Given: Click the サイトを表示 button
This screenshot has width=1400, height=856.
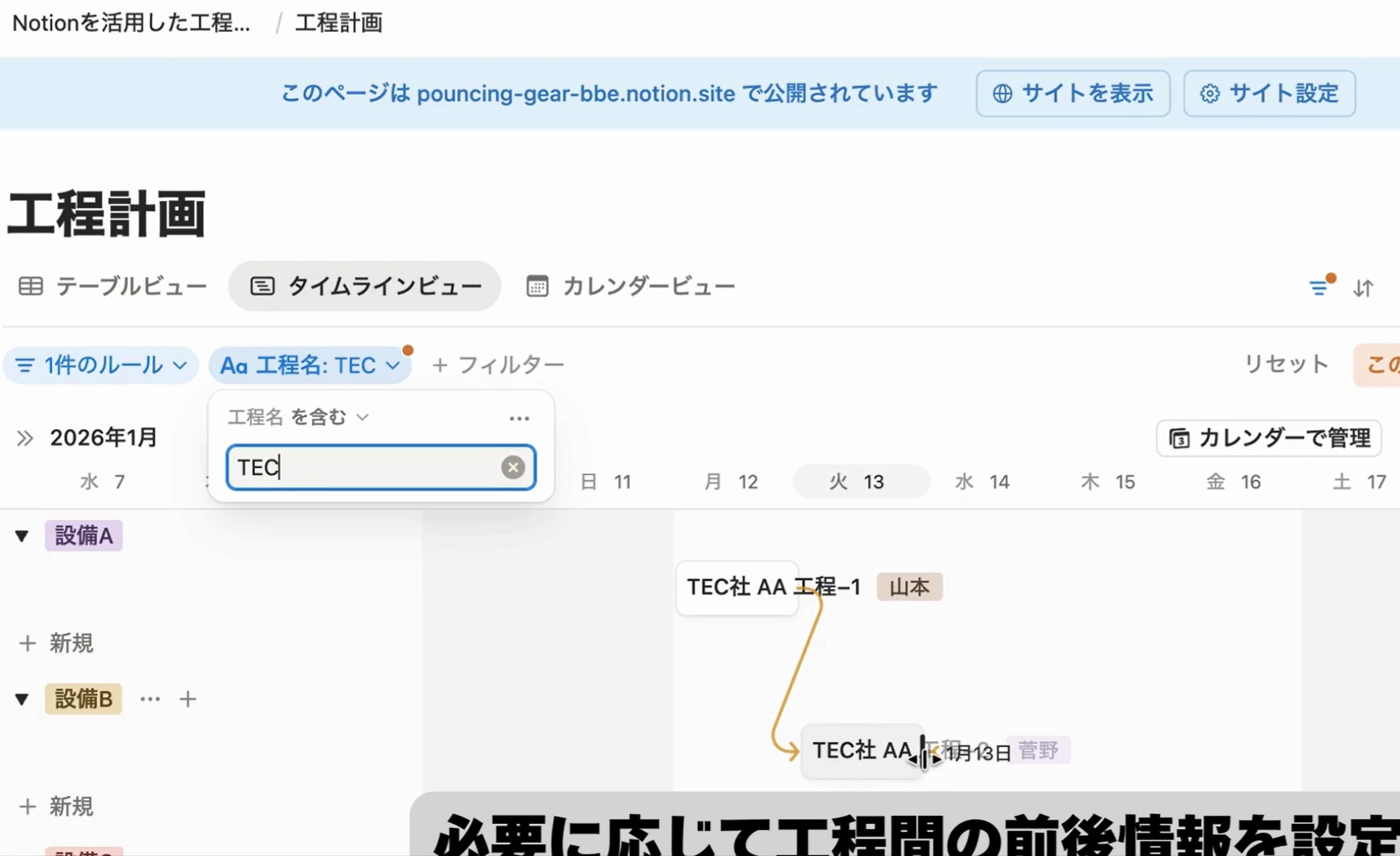Looking at the screenshot, I should click(x=1073, y=93).
